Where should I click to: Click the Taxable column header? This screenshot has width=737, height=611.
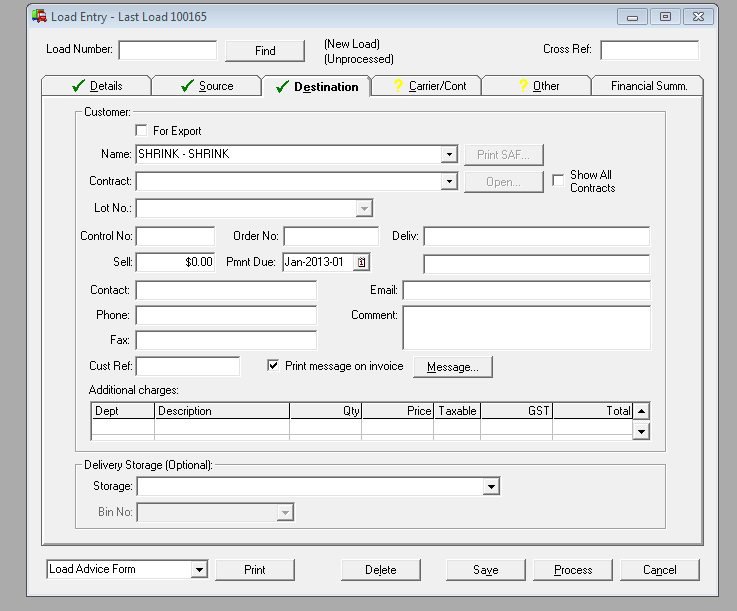coord(457,411)
